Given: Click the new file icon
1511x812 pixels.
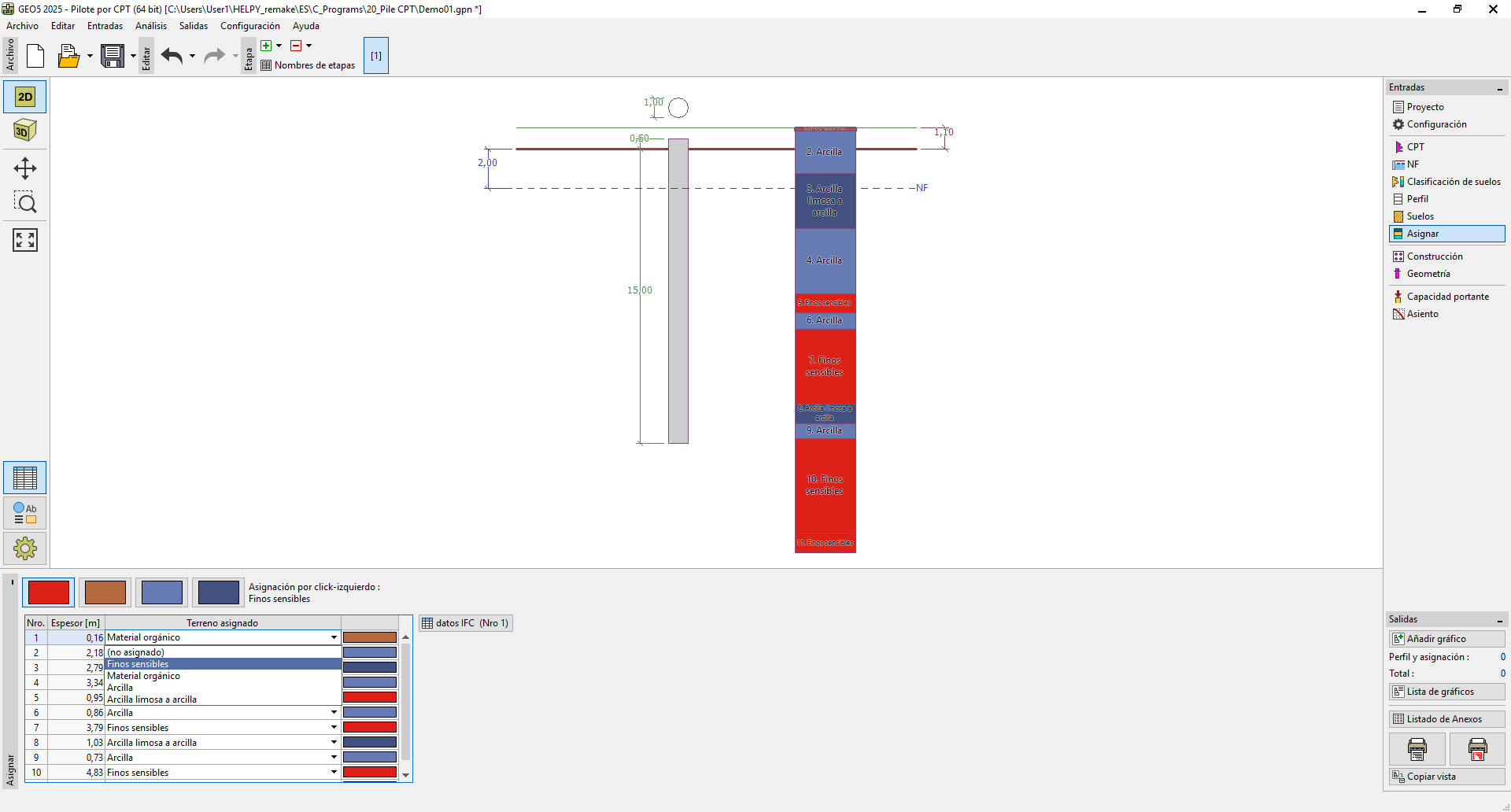Looking at the screenshot, I should tap(35, 56).
